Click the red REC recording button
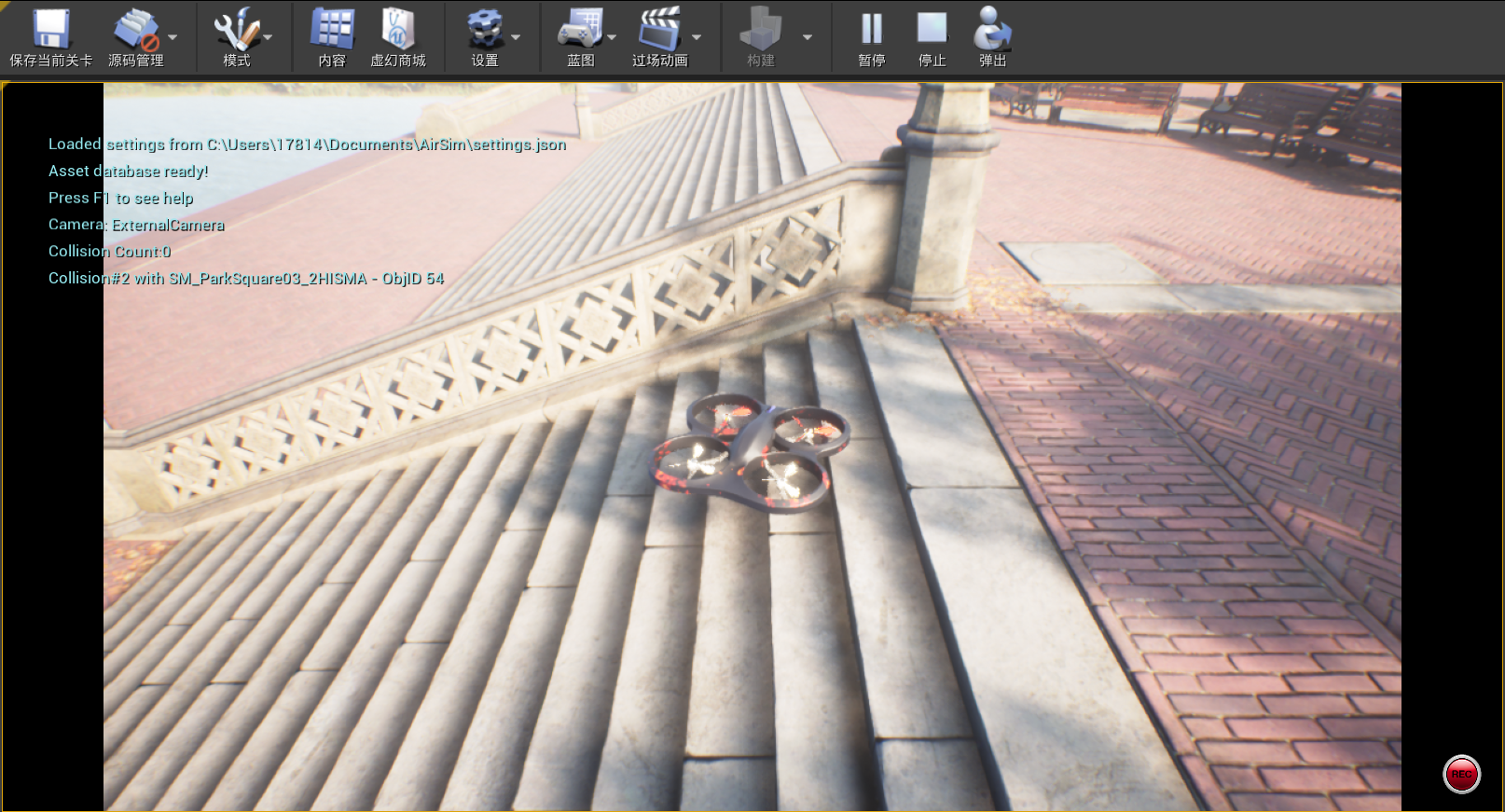The image size is (1505, 812). click(1461, 774)
